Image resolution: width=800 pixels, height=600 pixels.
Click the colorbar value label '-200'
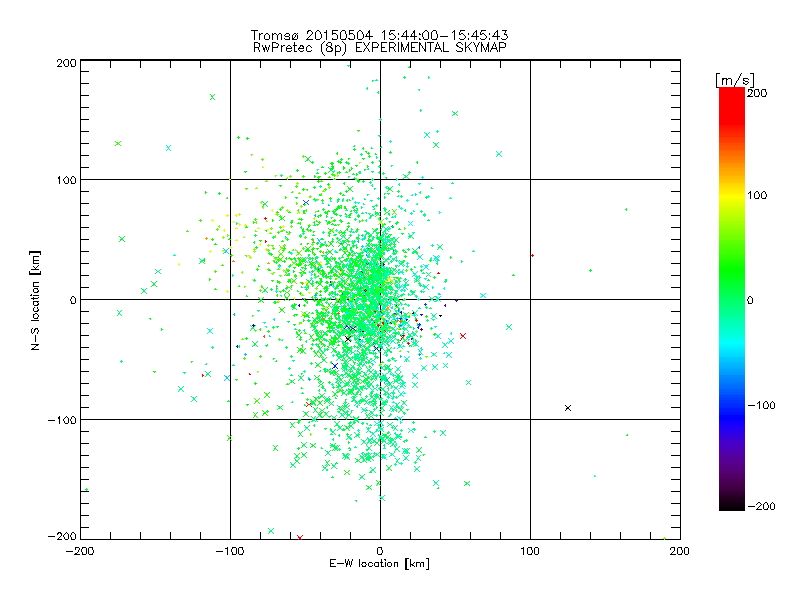(762, 507)
